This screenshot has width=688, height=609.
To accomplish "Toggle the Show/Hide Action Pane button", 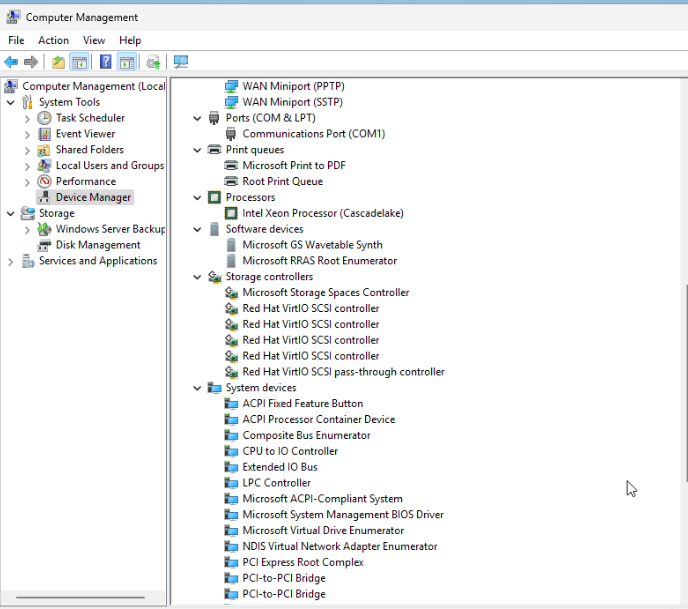I will point(127,62).
